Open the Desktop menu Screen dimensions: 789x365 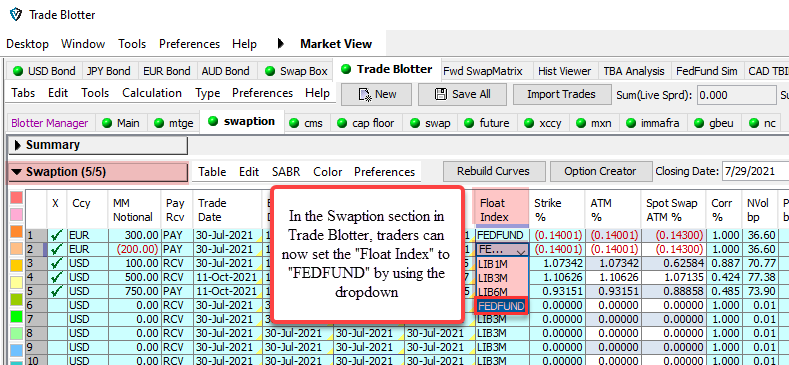28,44
